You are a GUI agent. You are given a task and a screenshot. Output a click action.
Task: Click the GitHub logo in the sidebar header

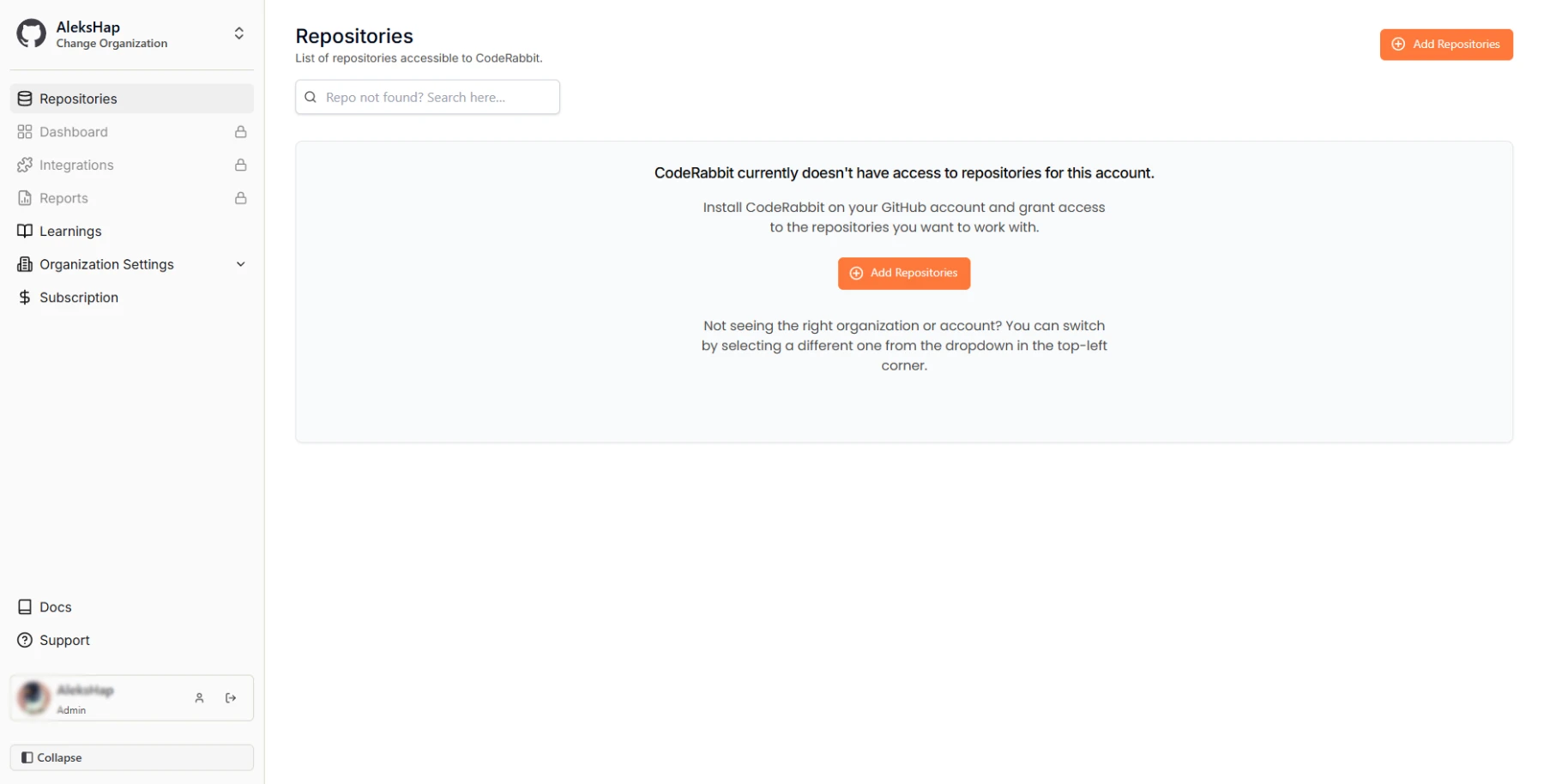[x=30, y=33]
